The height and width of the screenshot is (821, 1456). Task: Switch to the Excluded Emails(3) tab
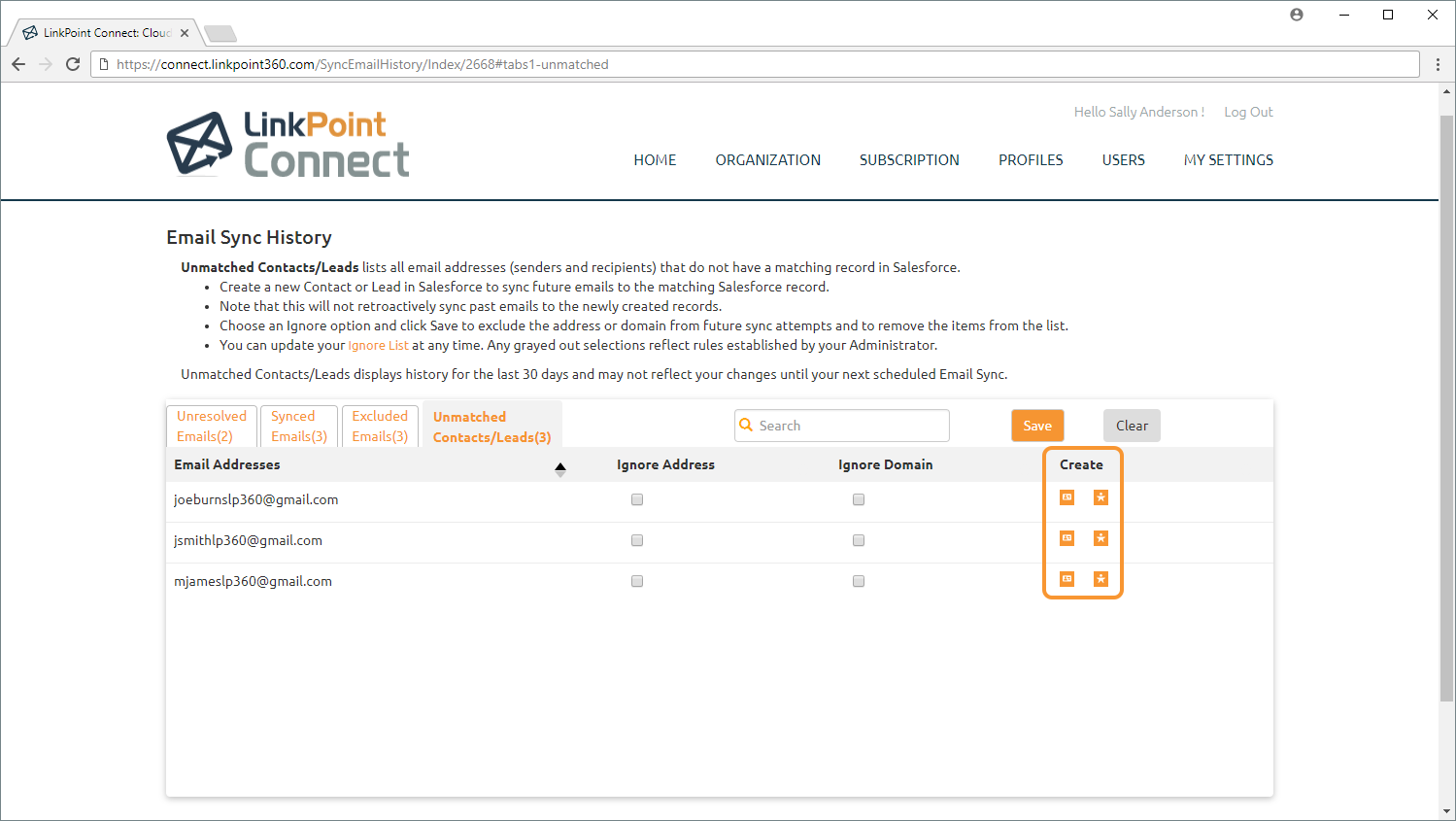pyautogui.click(x=380, y=427)
